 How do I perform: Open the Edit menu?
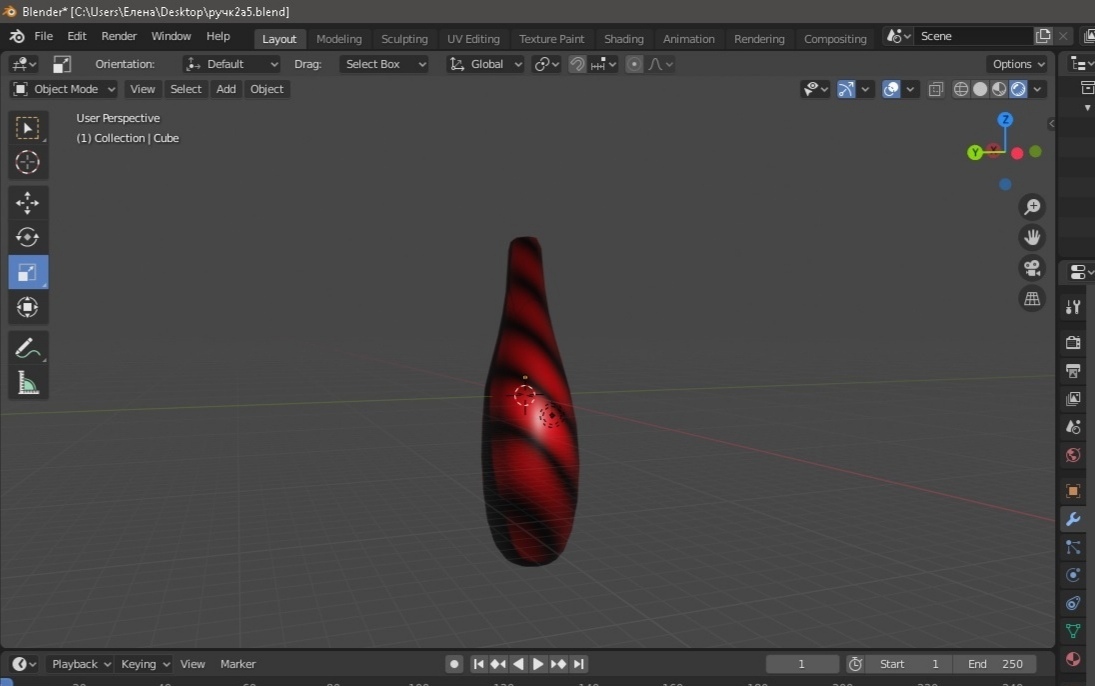click(x=77, y=36)
